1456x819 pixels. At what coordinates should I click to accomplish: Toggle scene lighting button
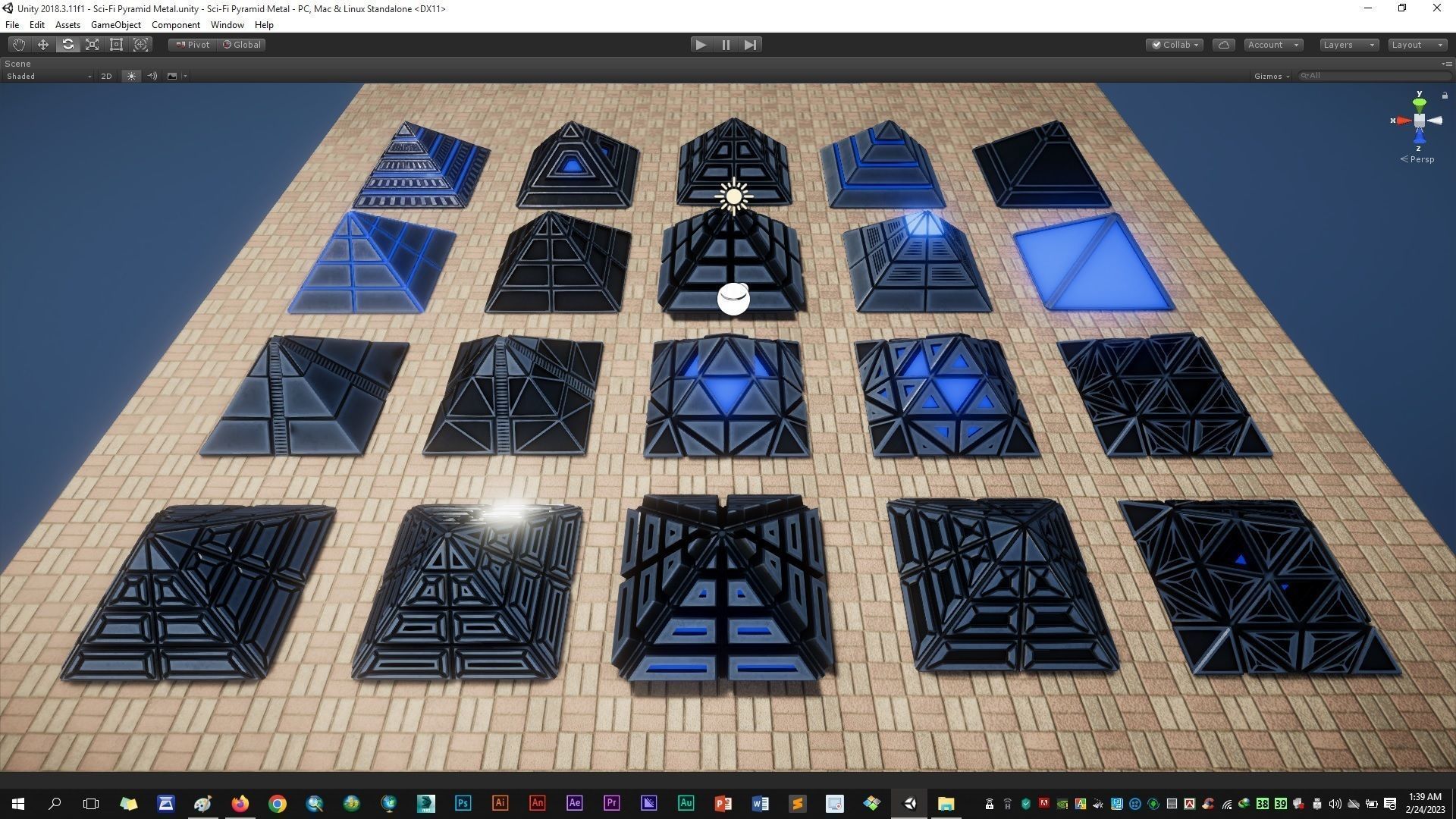(x=131, y=76)
